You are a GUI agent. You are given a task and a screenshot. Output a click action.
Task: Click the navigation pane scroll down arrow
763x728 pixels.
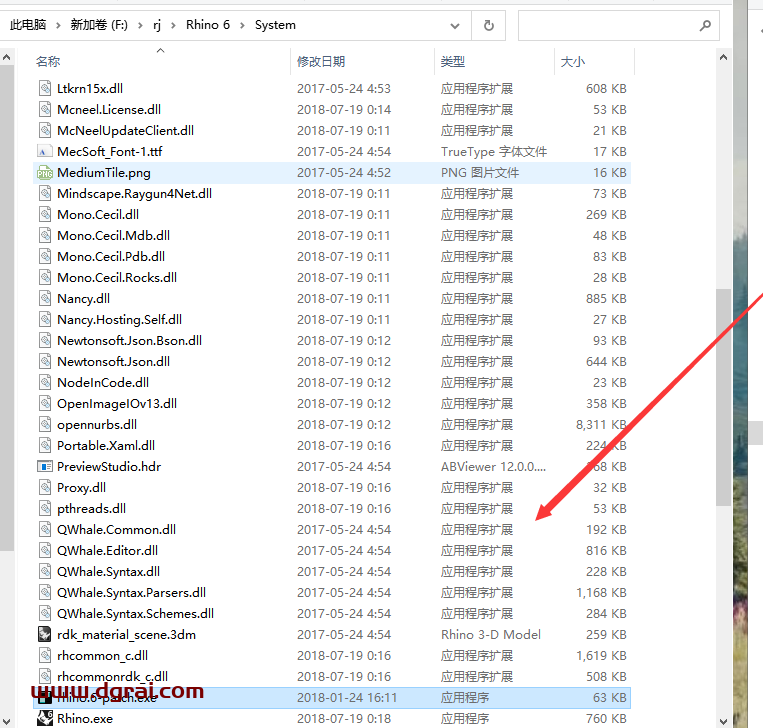[6, 721]
